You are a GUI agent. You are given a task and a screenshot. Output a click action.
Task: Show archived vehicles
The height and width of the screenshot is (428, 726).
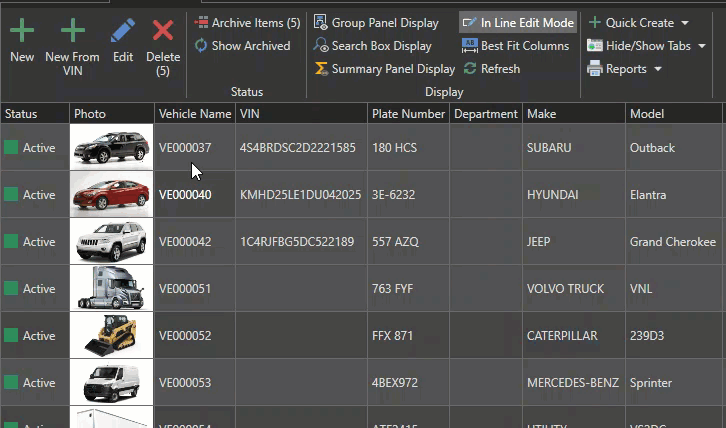242,46
